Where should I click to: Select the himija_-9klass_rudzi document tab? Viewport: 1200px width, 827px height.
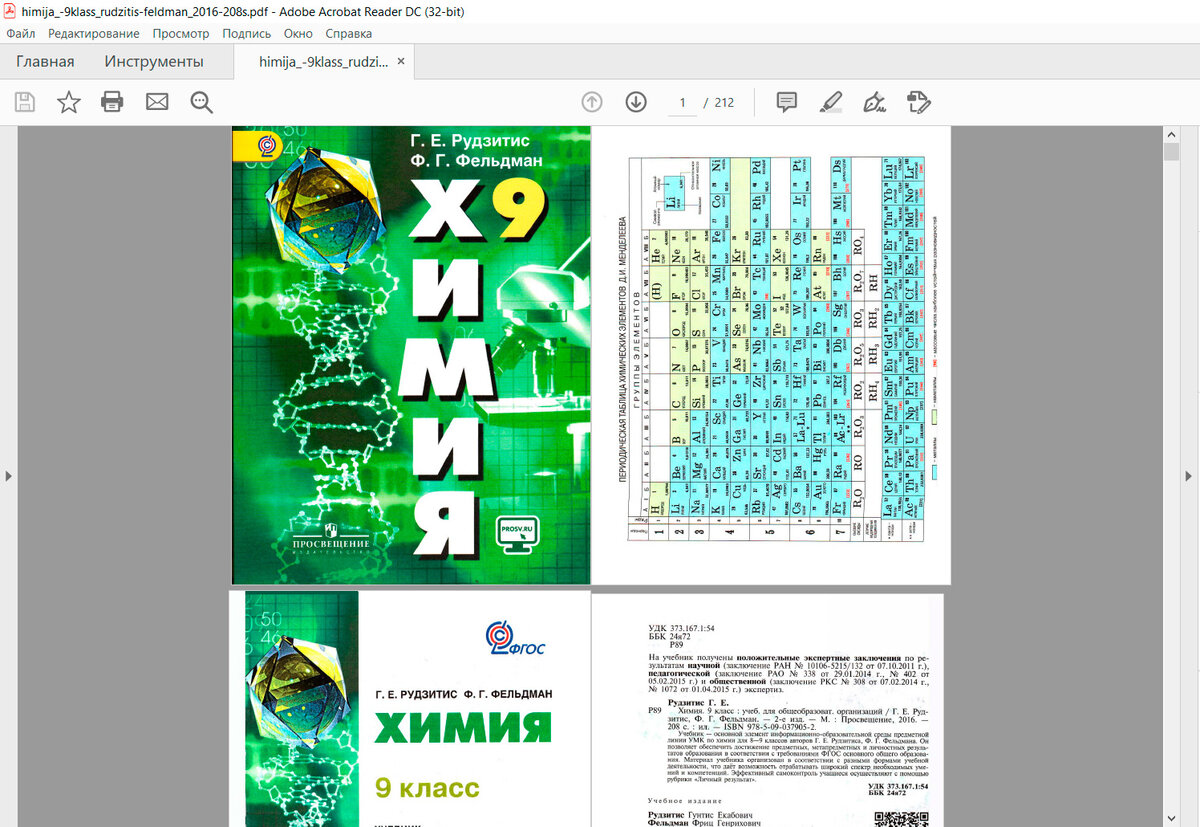pos(324,62)
